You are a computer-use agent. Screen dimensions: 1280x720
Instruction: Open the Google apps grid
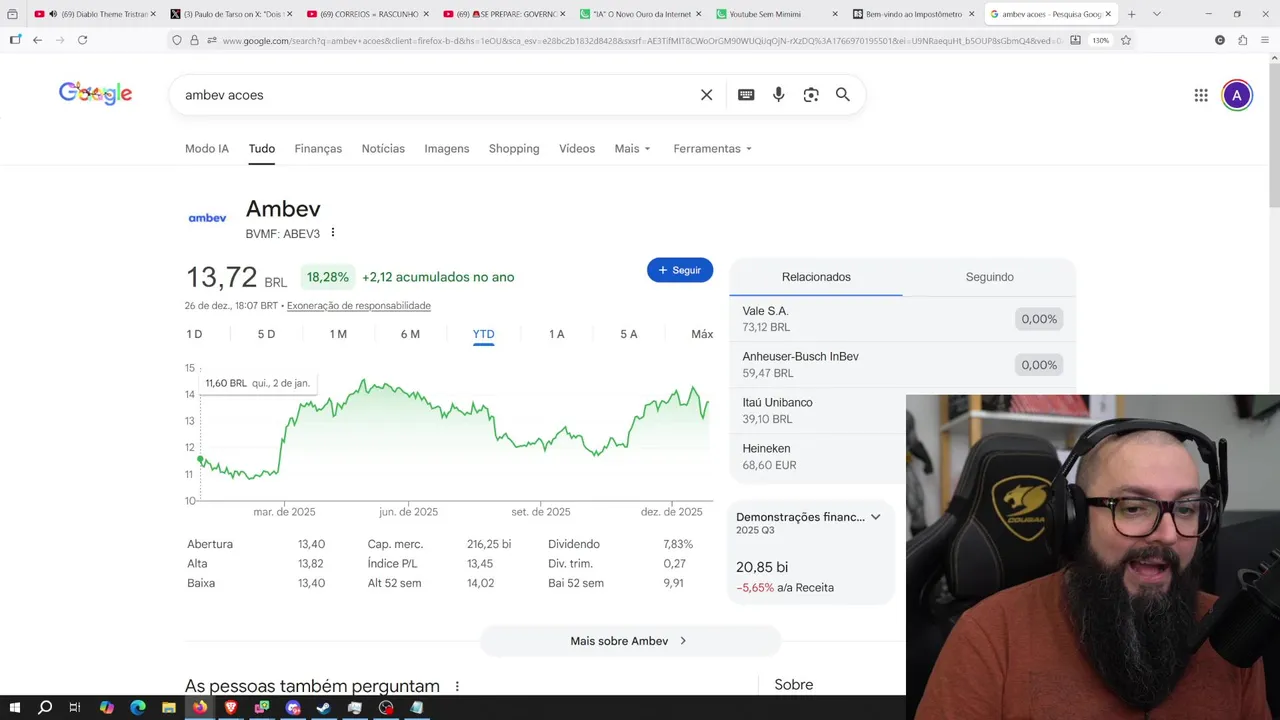[x=1201, y=95]
